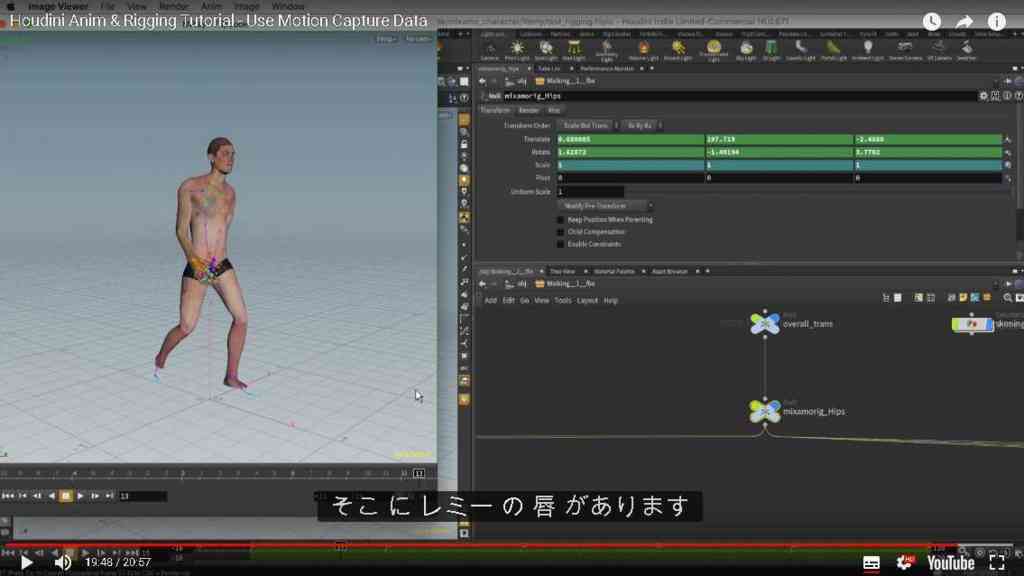Open the Rx Ry Rz rotation order dropdown

(641, 125)
